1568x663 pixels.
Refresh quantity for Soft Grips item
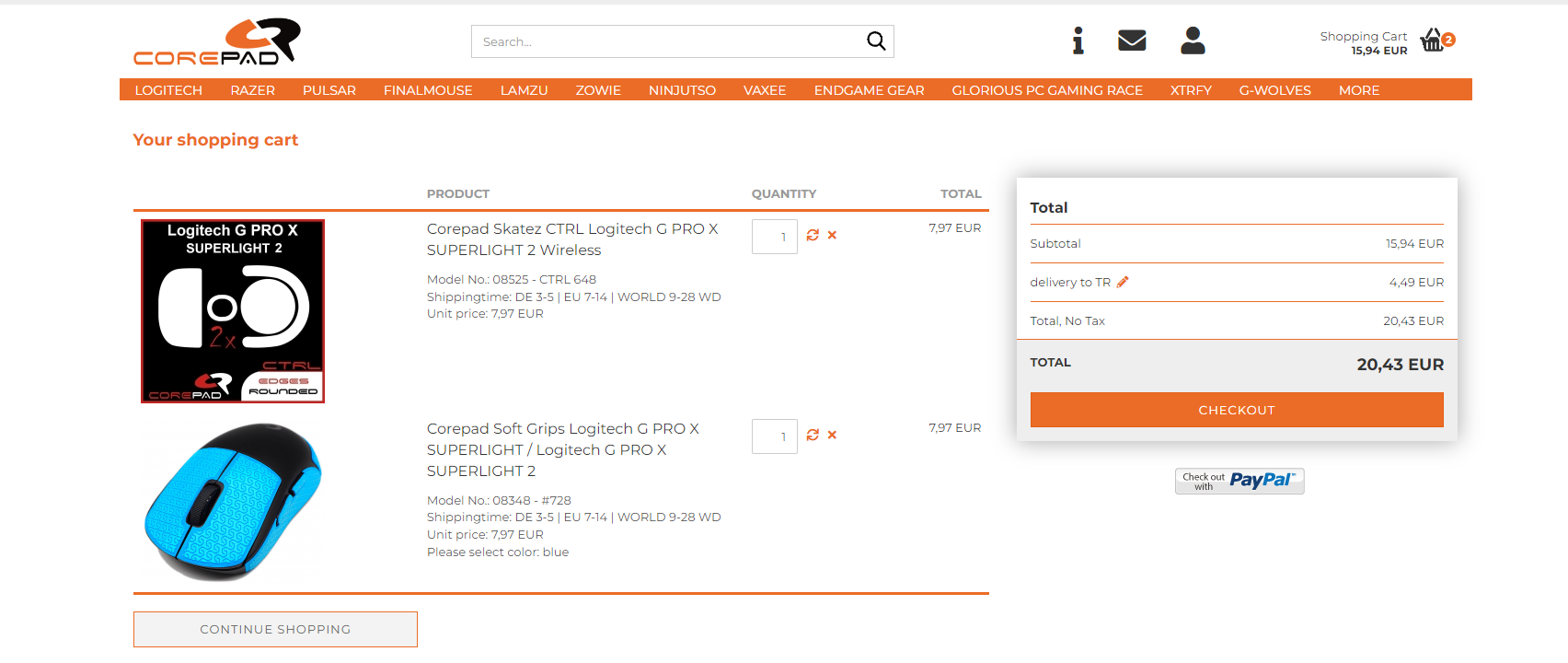(813, 435)
